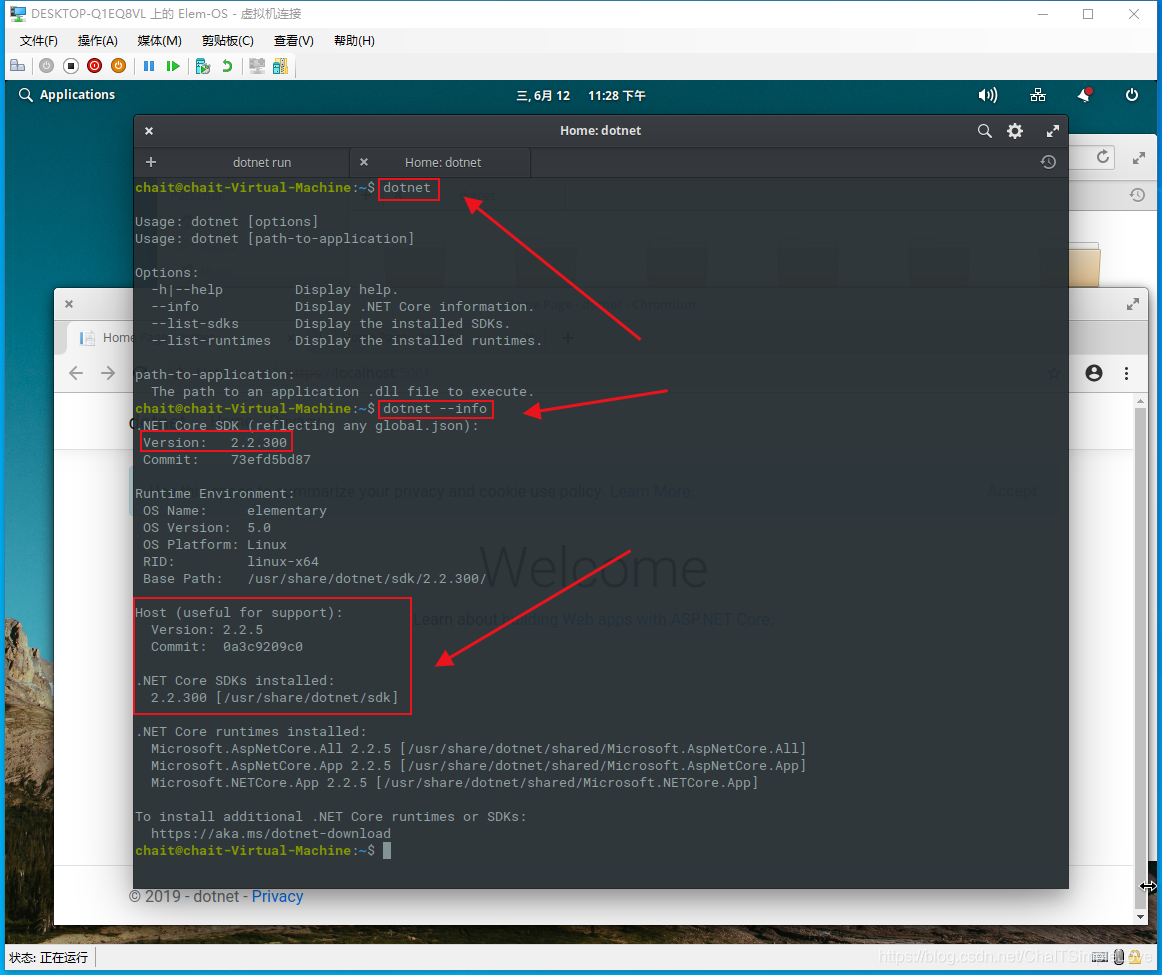Maximize the terminal window
This screenshot has width=1162, height=975.
pos(1052,131)
